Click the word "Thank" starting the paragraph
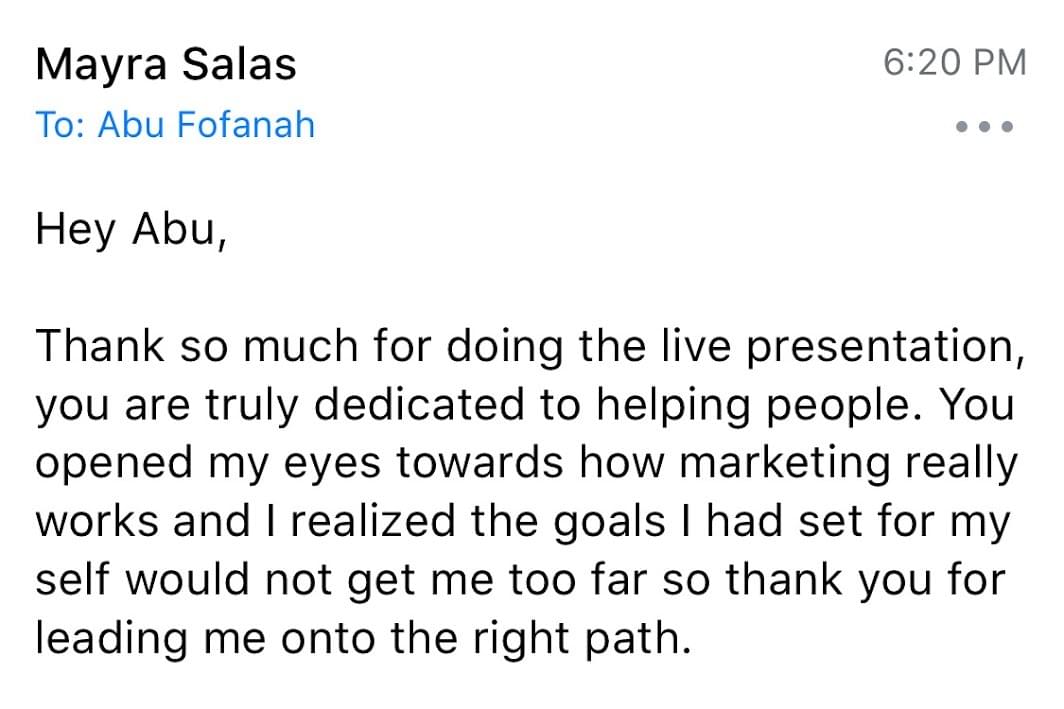 click(100, 346)
